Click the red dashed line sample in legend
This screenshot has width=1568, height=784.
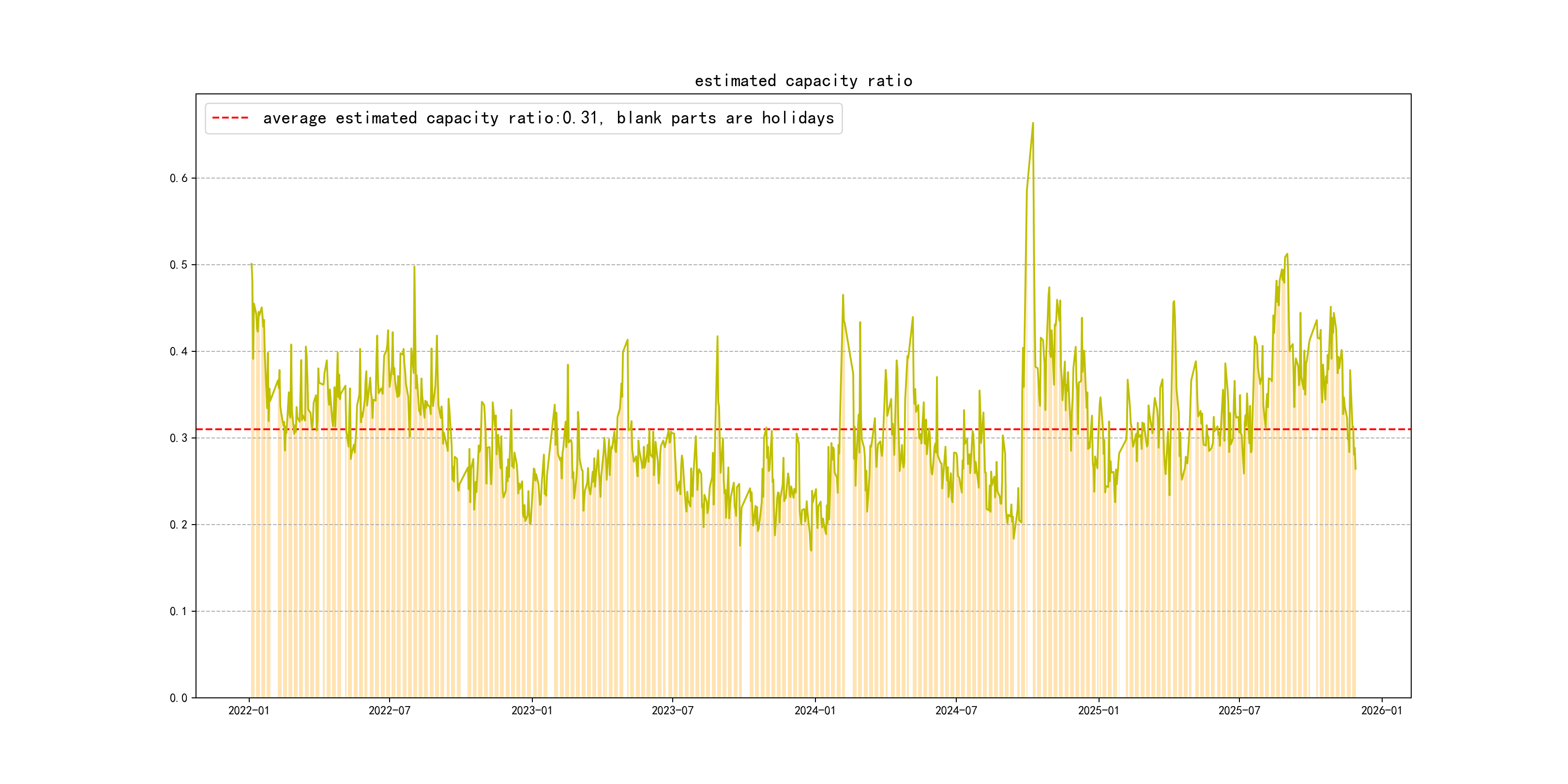coord(230,118)
